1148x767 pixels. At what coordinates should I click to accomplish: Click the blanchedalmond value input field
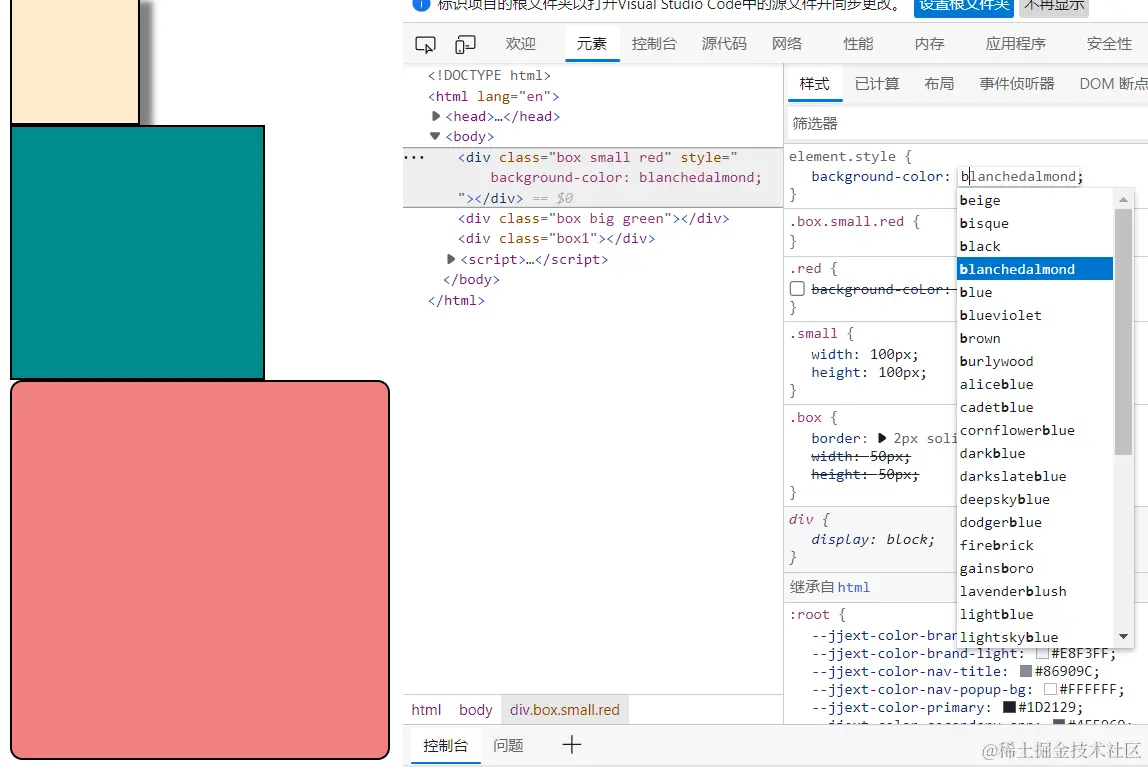(1018, 176)
